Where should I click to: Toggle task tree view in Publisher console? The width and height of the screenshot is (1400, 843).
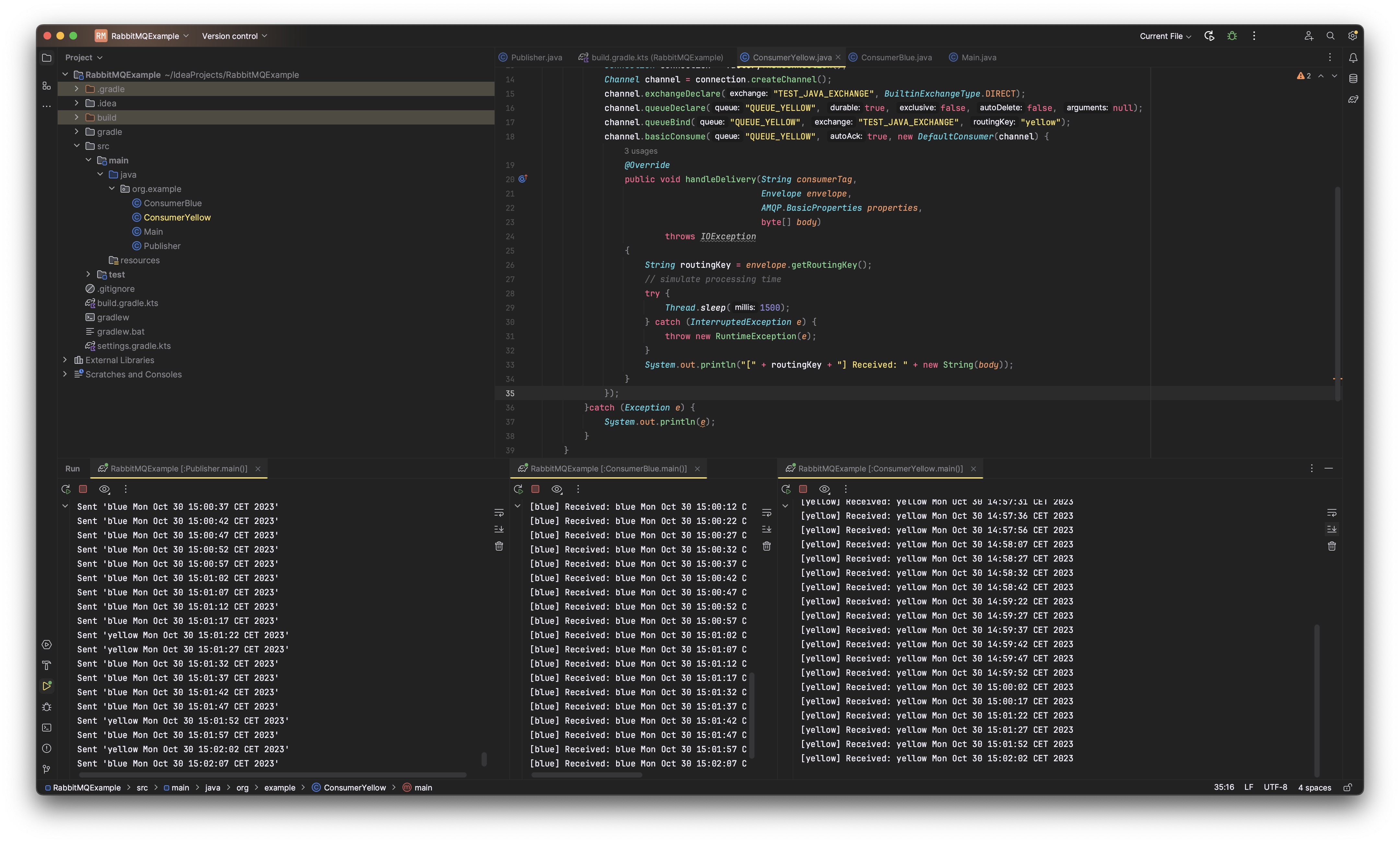104,489
